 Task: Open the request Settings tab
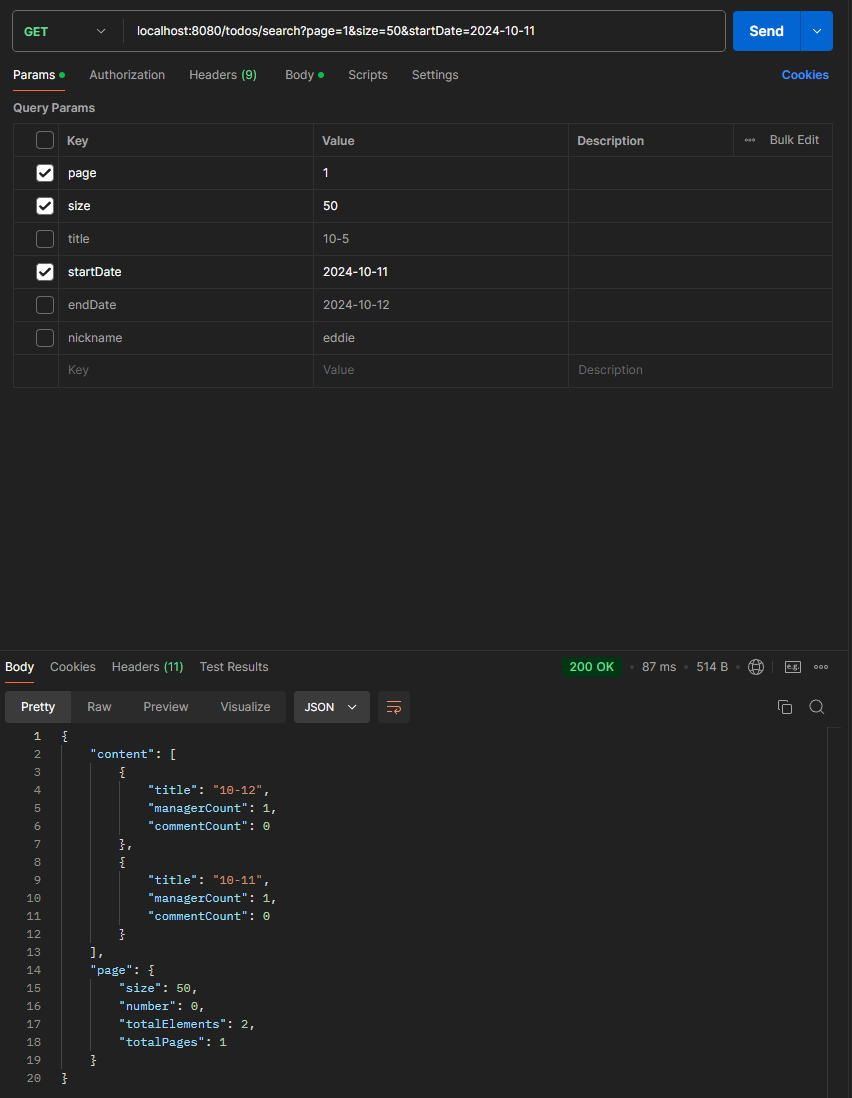point(435,75)
